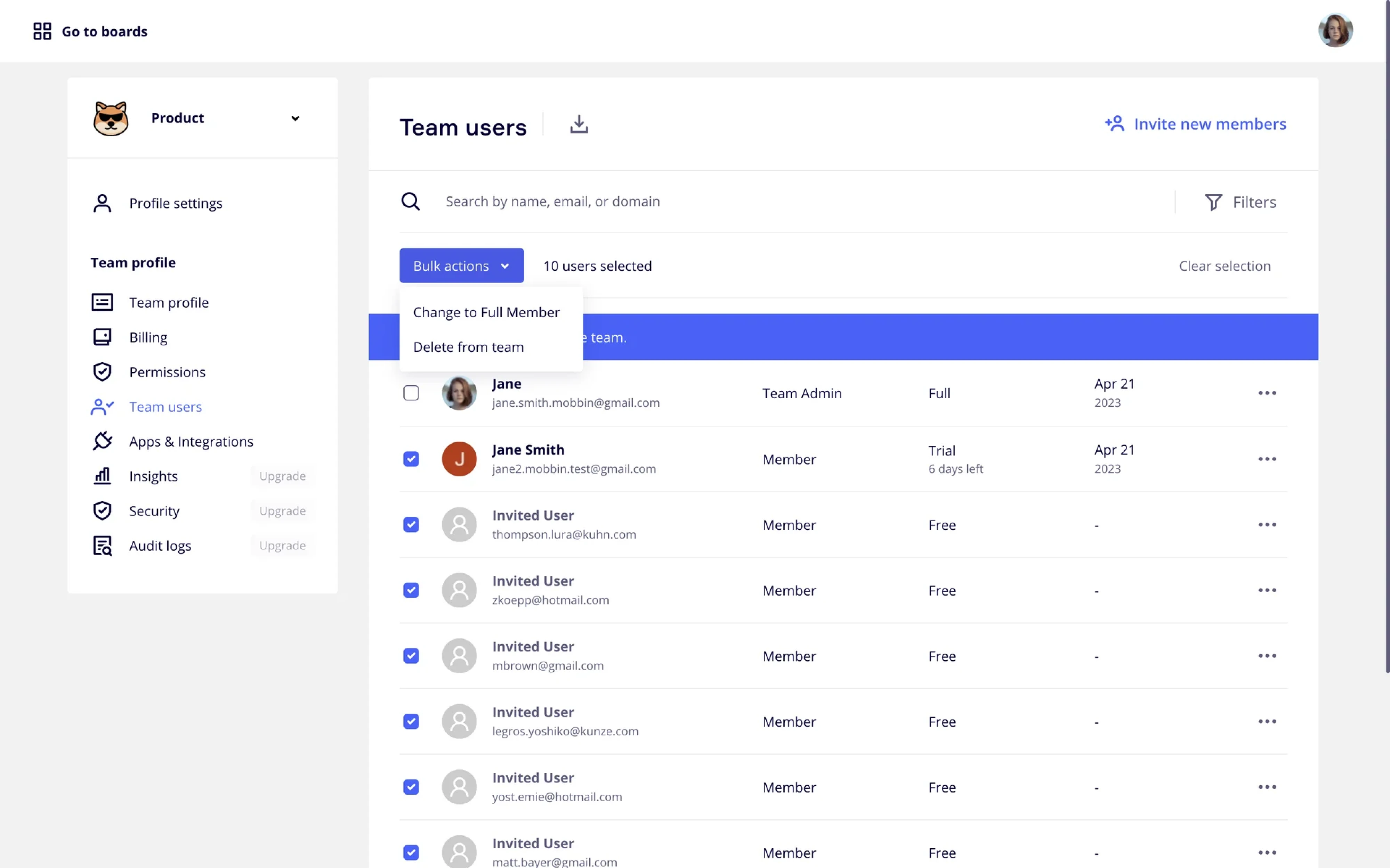Click the Clear selection link
This screenshot has width=1390, height=868.
click(1225, 266)
